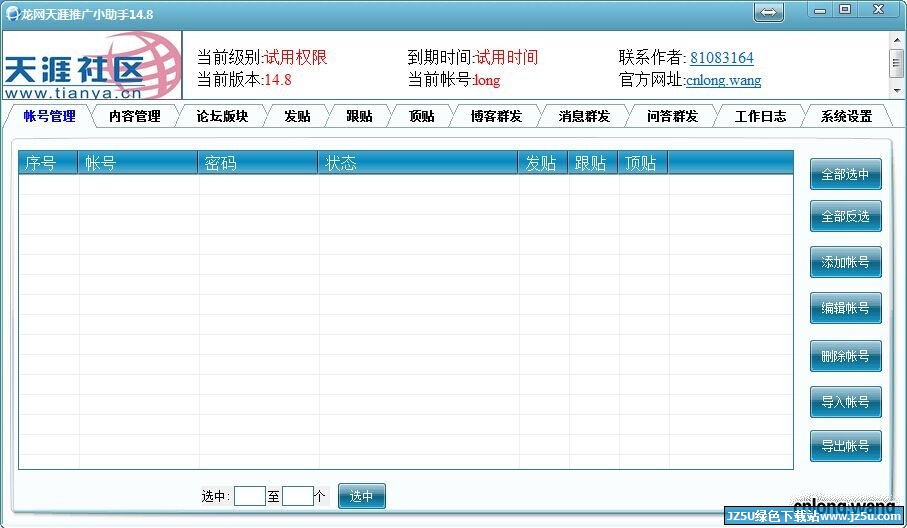Minimize the window
Image resolution: width=907 pixels, height=528 pixels.
pyautogui.click(x=820, y=10)
